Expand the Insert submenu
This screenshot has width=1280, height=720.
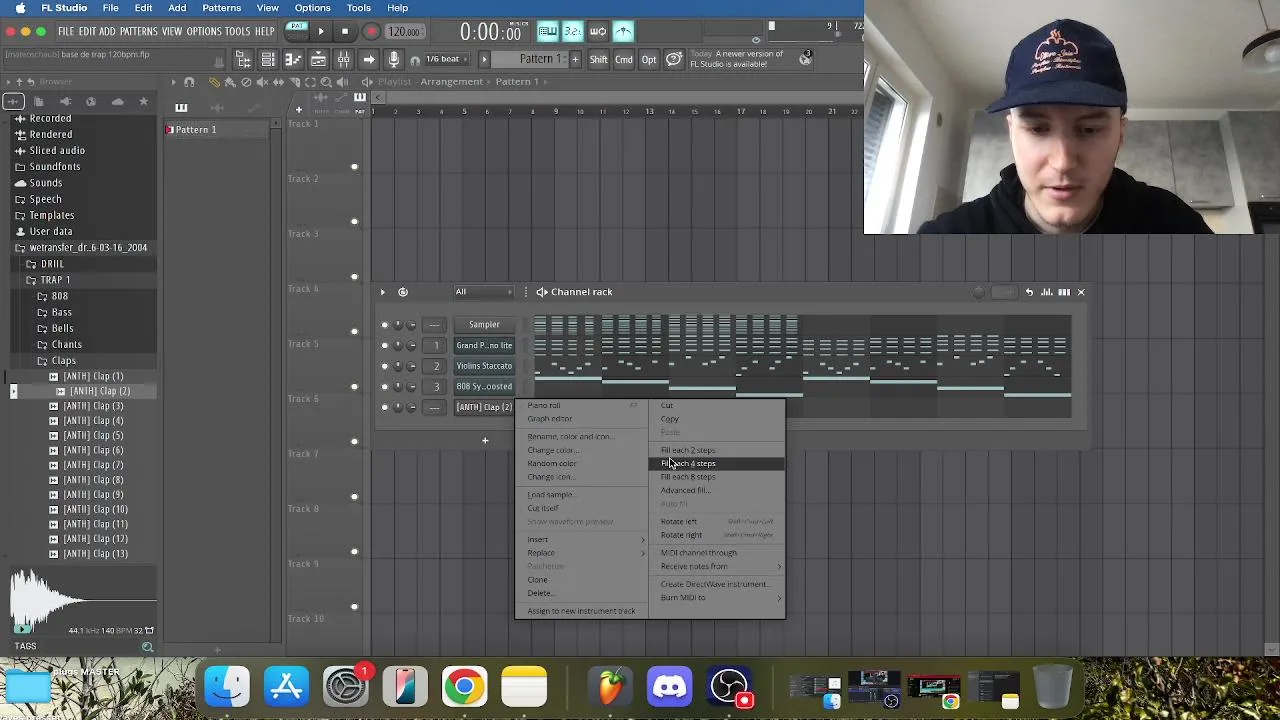pyautogui.click(x=587, y=540)
